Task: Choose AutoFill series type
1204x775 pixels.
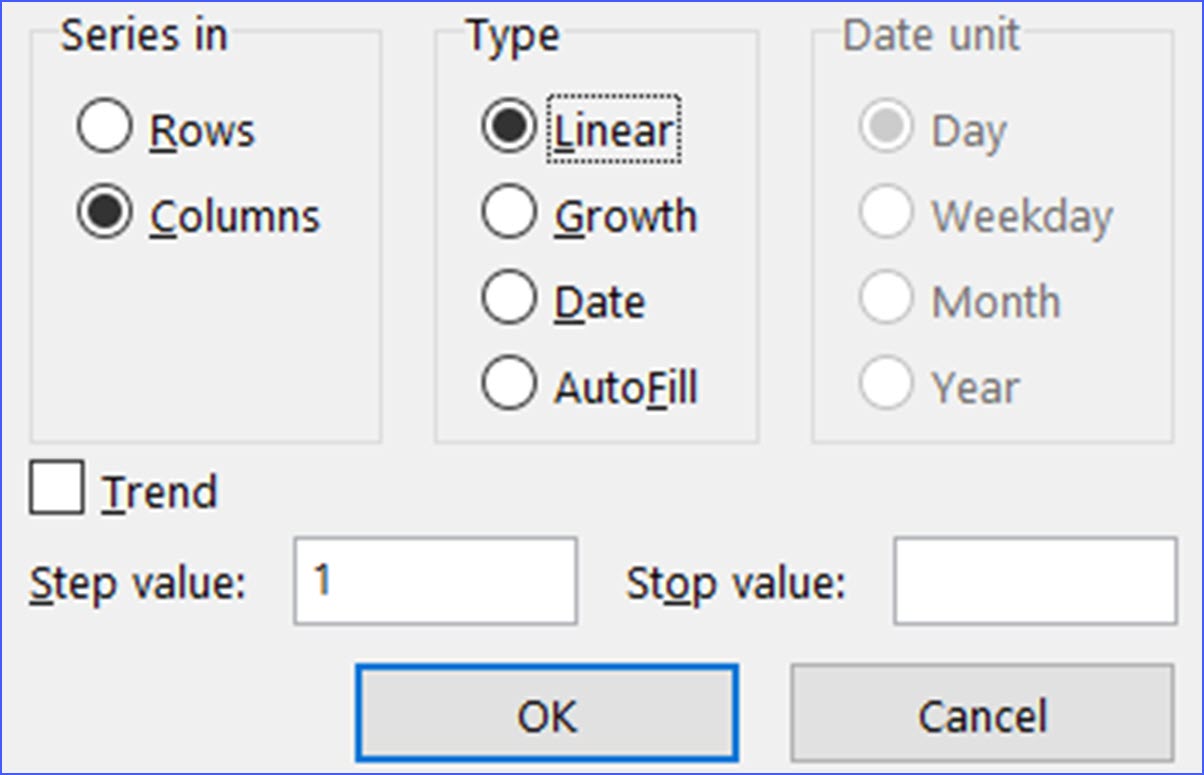Action: click(508, 383)
